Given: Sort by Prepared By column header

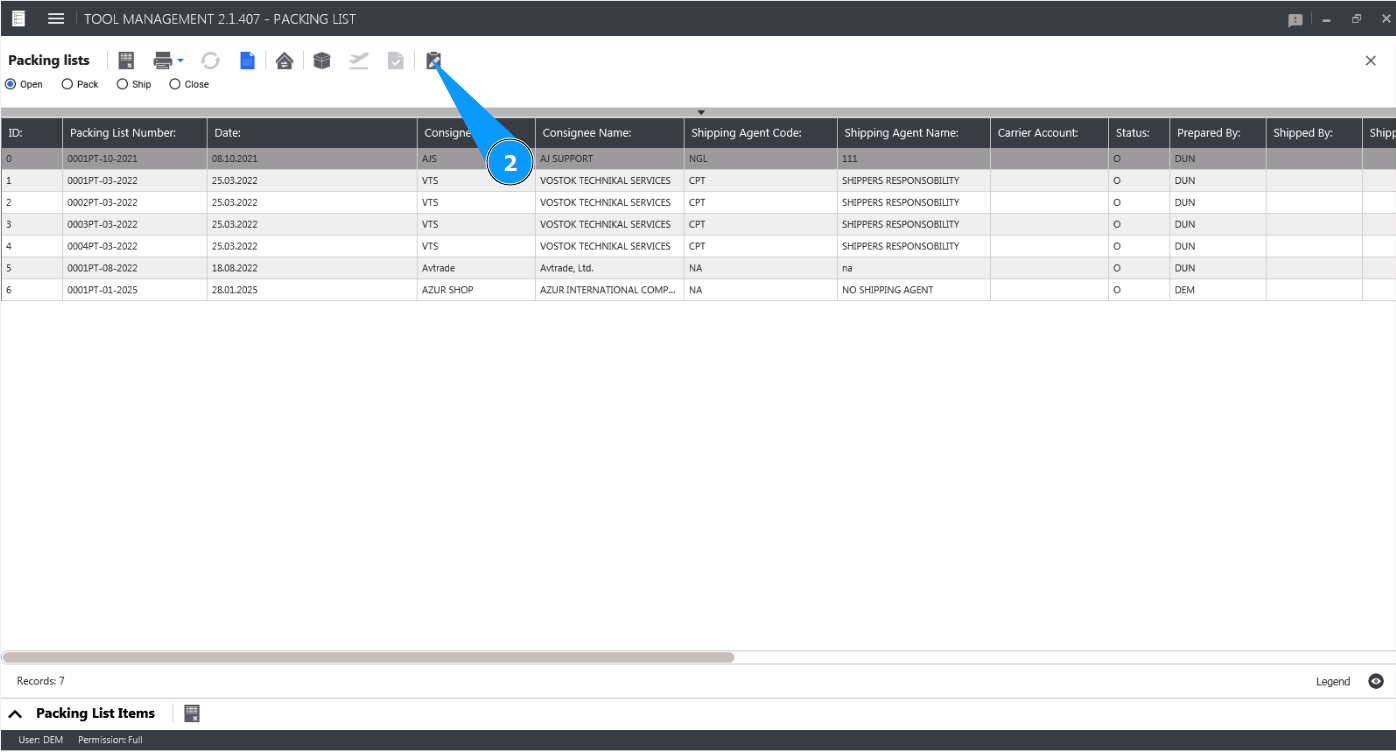Looking at the screenshot, I should pyautogui.click(x=1218, y=133).
